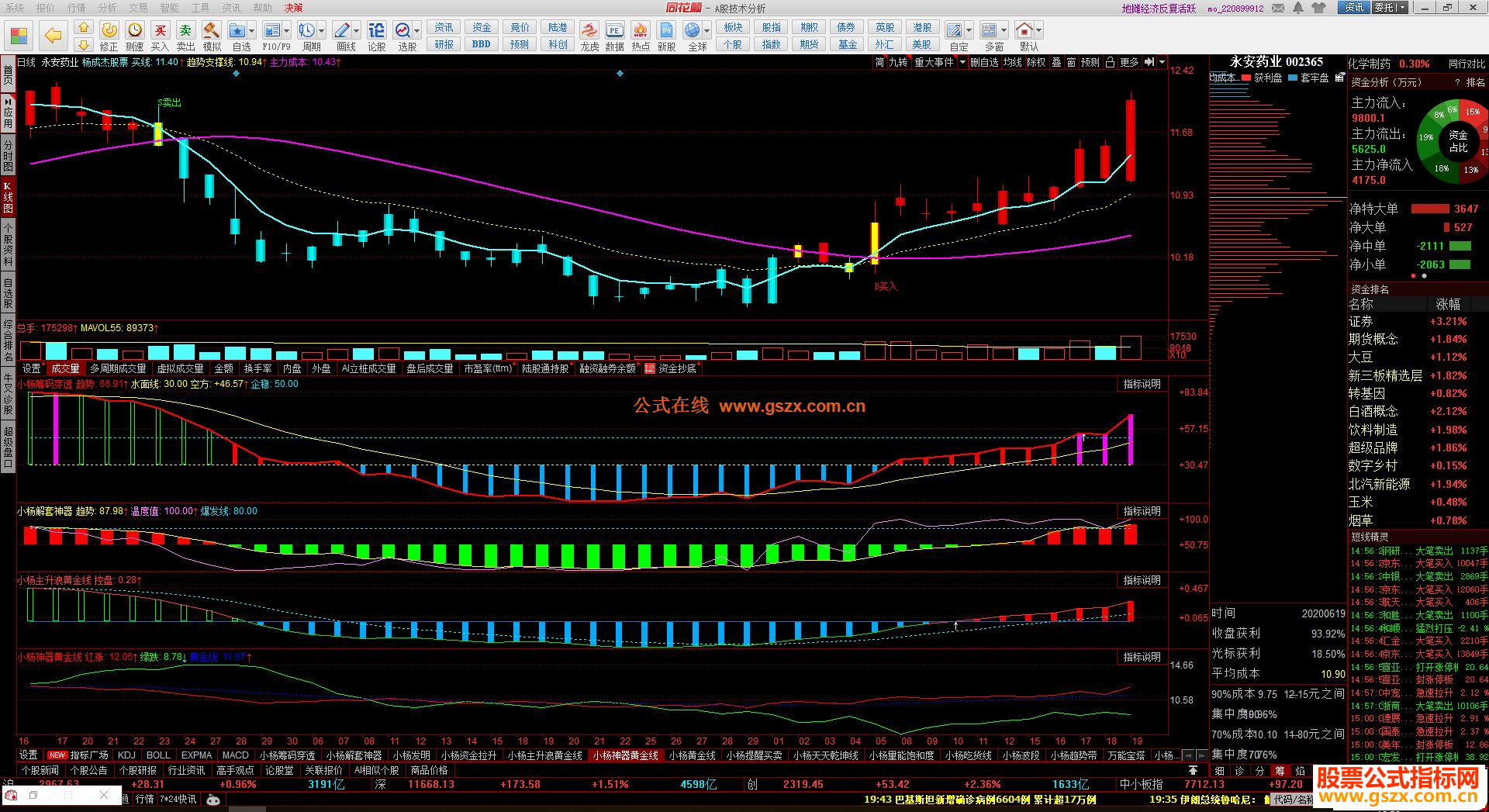Toggle the 简 simple mode button
The height and width of the screenshot is (812, 1489).
click(879, 62)
